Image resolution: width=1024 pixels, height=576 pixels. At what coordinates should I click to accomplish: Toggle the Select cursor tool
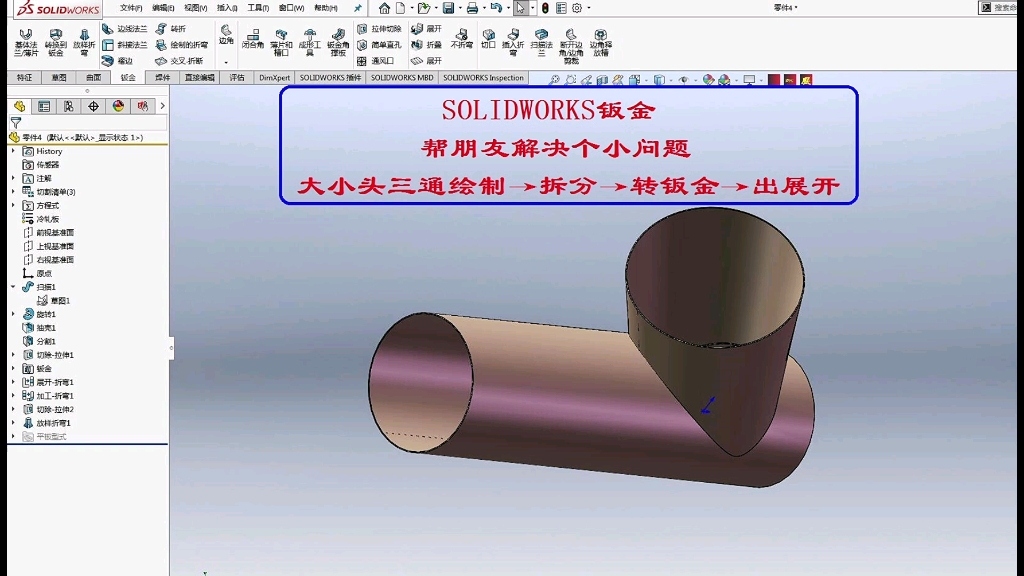(x=520, y=8)
